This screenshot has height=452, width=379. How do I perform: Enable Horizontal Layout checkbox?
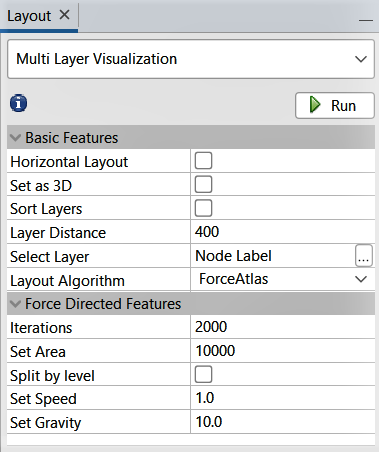[x=203, y=161]
